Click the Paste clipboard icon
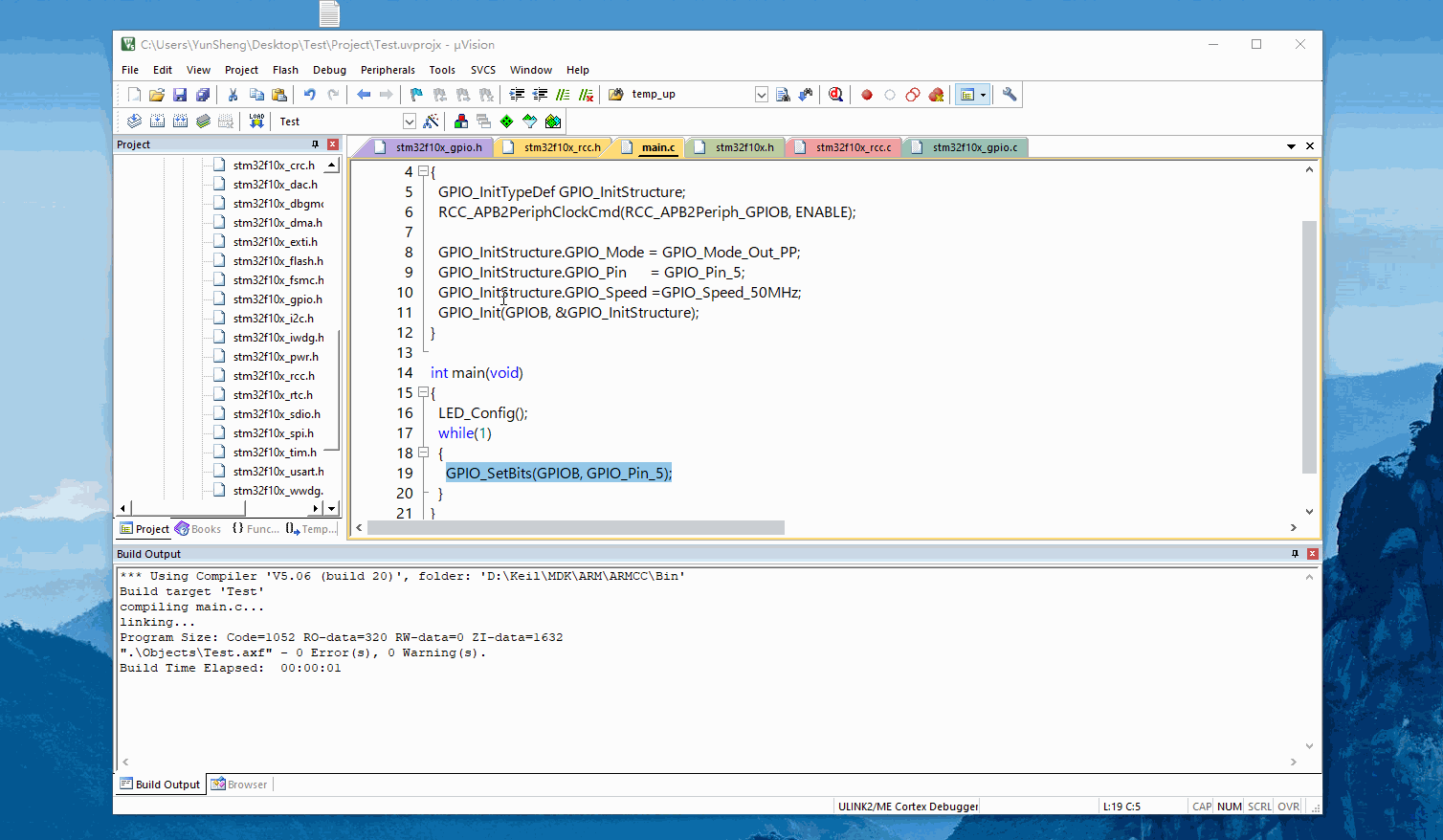The height and width of the screenshot is (840, 1443). point(279,95)
